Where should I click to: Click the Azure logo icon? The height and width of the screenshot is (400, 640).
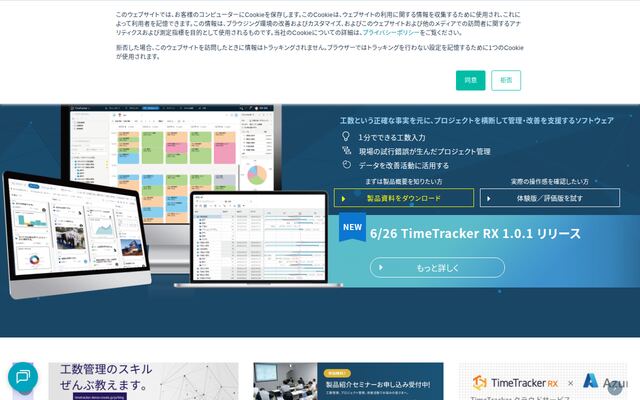click(x=591, y=381)
